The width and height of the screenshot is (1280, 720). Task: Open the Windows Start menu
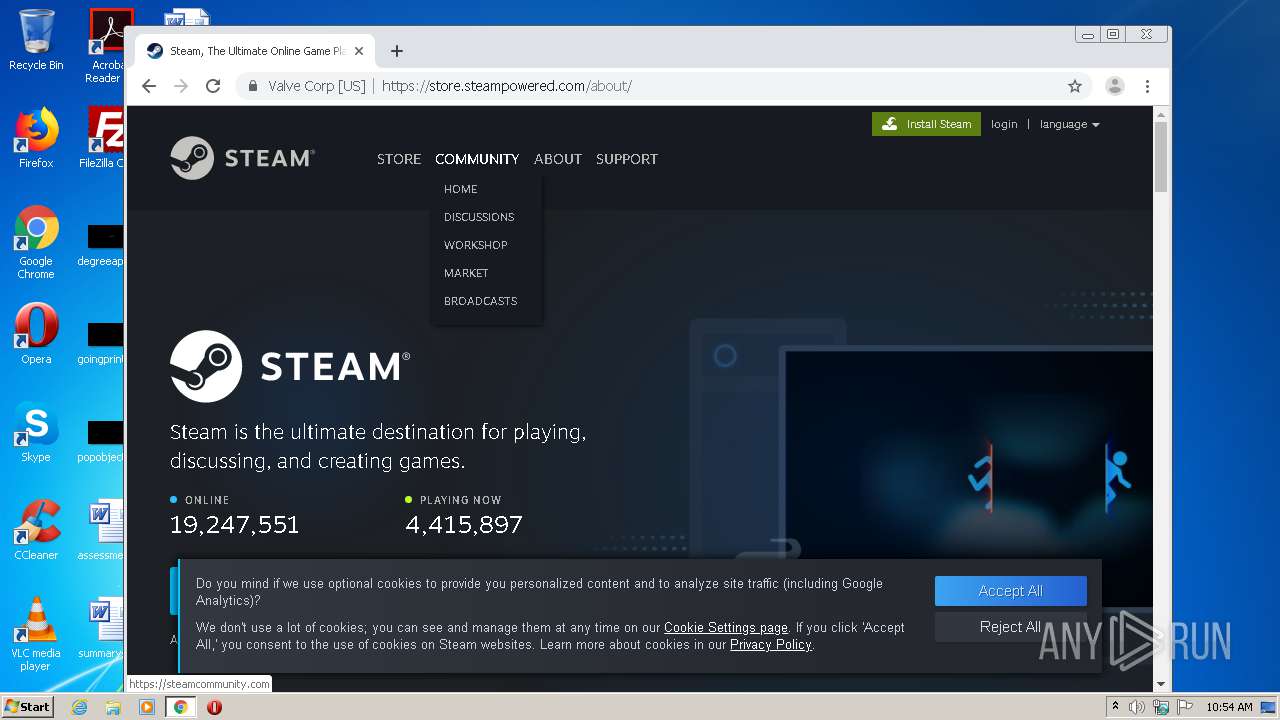[x=28, y=707]
